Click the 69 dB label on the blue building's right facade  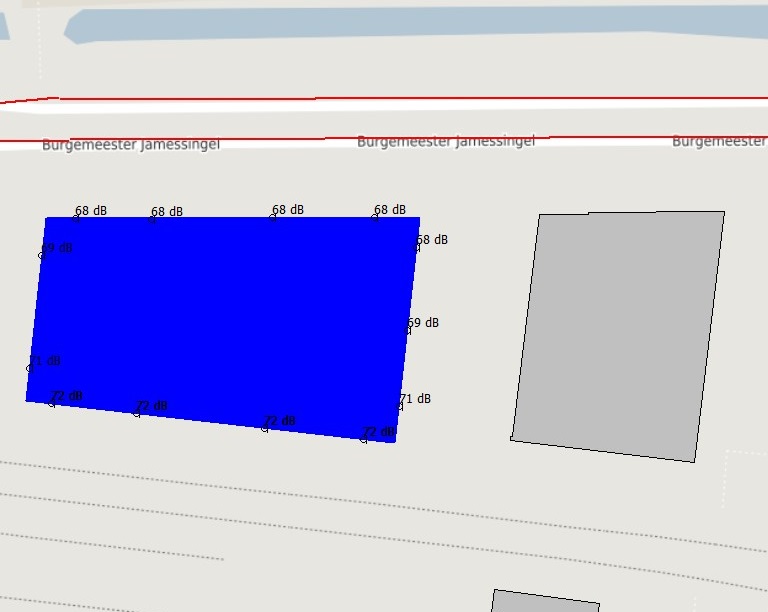click(423, 323)
